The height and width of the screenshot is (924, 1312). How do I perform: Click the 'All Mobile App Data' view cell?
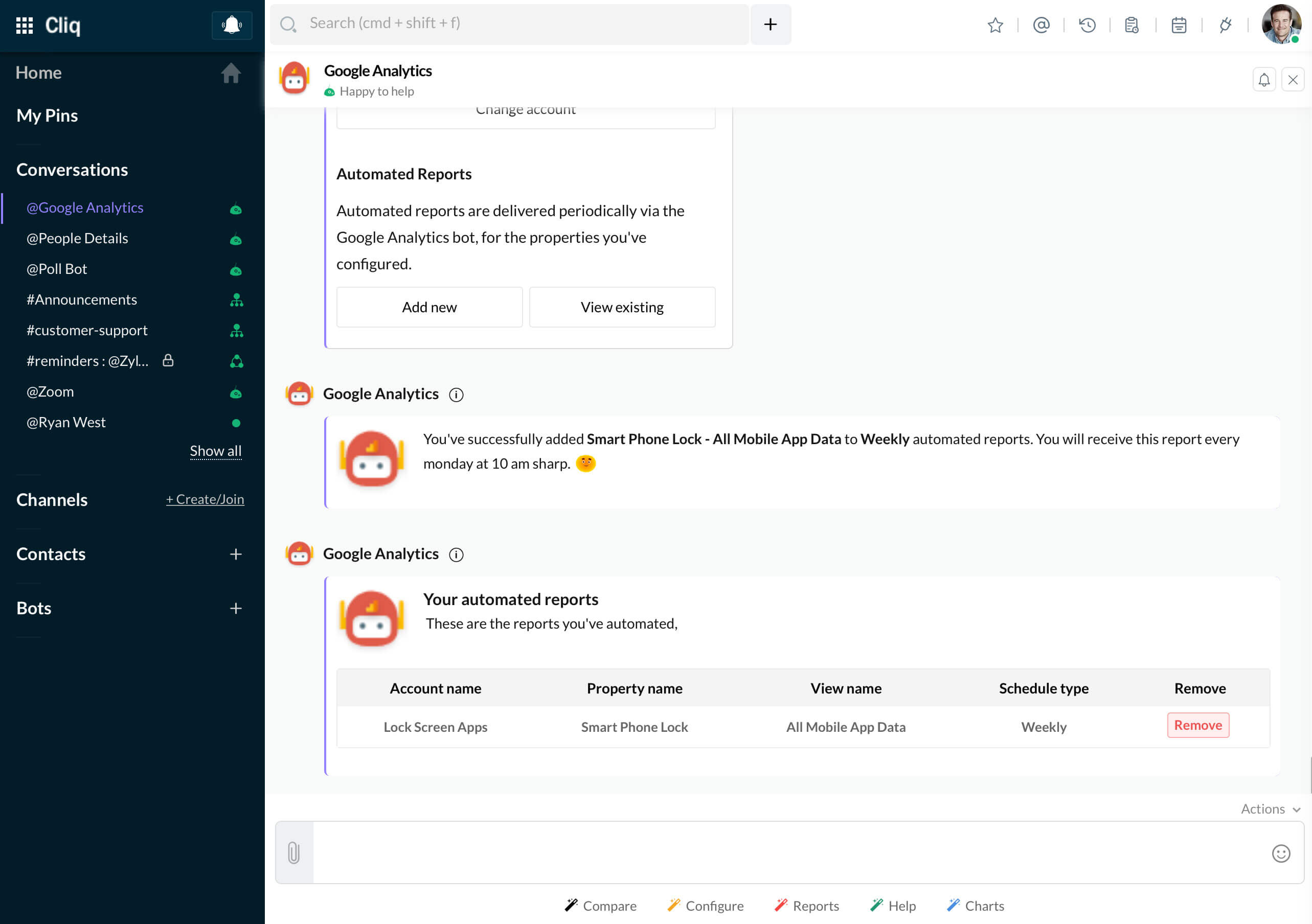(x=846, y=727)
